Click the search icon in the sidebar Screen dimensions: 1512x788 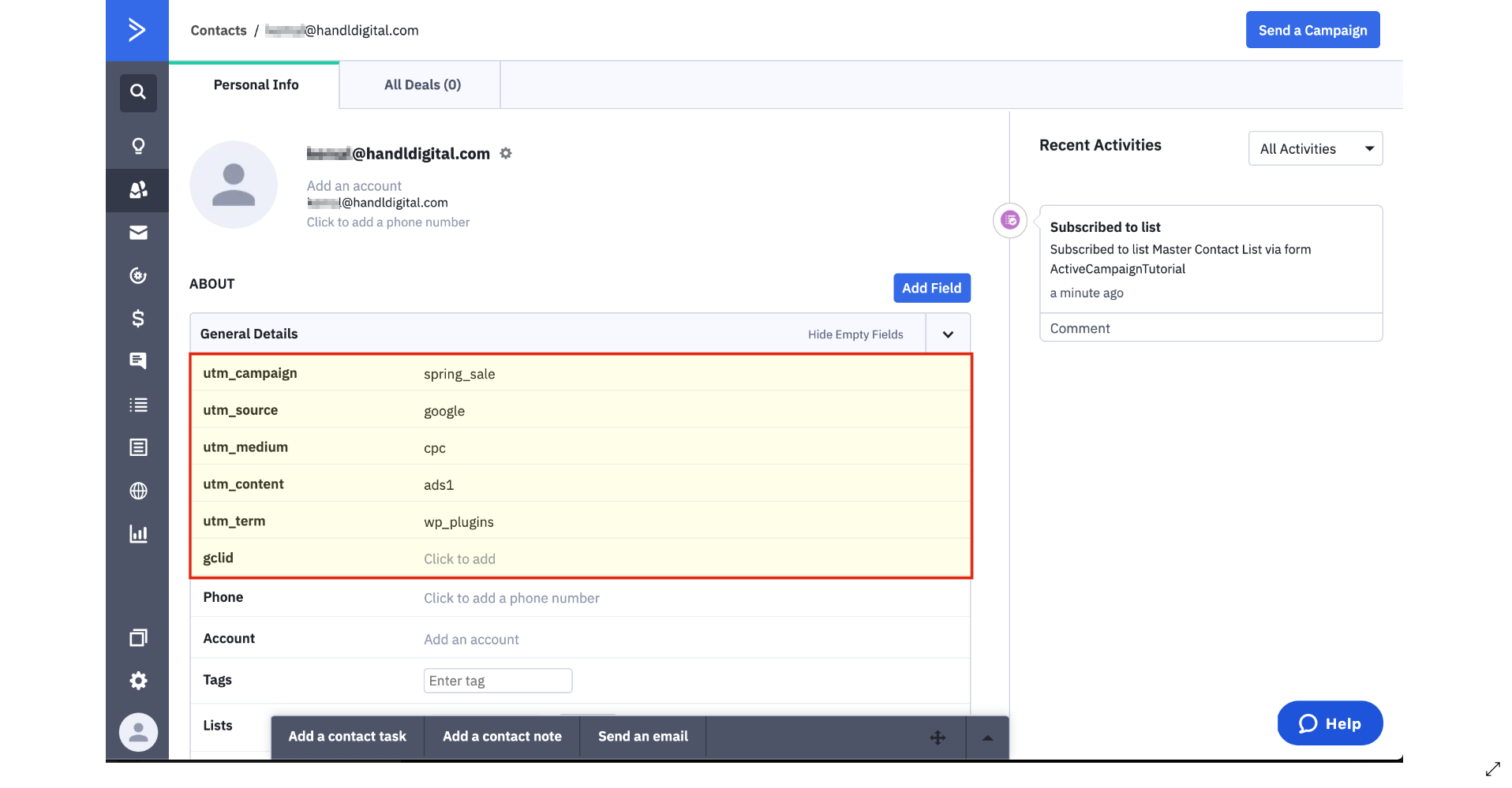click(x=138, y=92)
